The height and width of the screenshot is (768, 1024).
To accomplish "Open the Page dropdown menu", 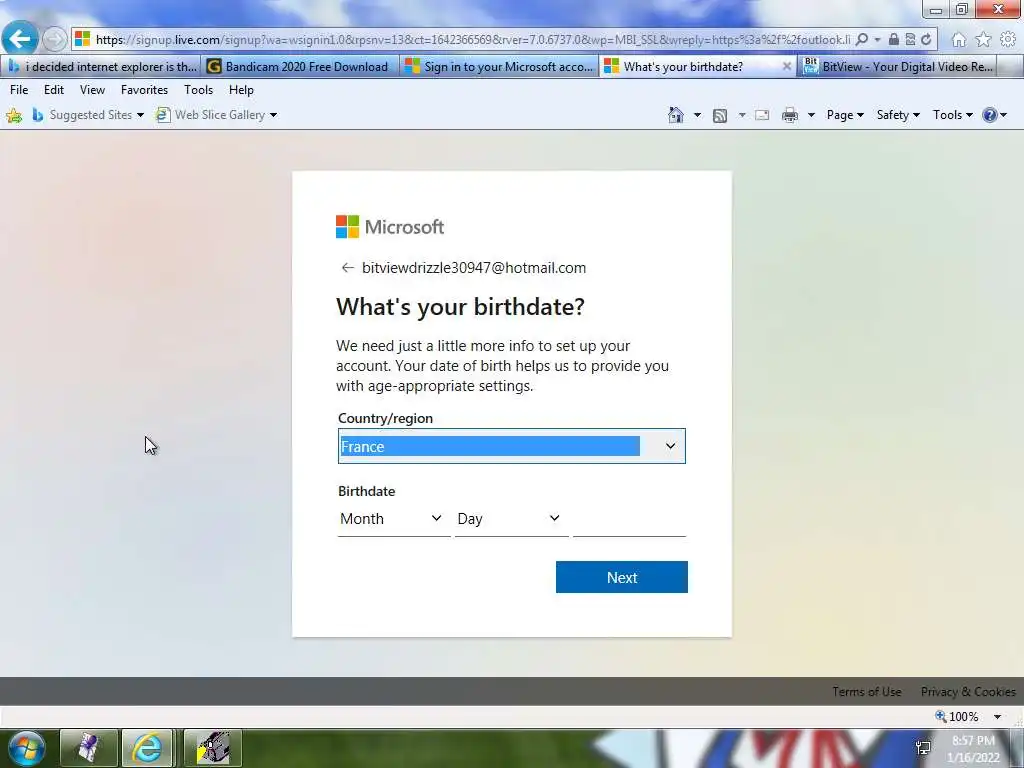I will tap(845, 115).
